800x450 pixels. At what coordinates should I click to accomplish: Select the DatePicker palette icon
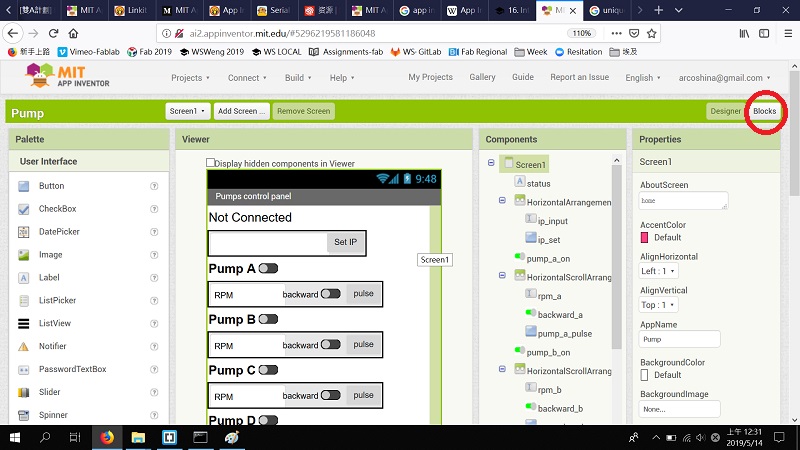tap(23, 232)
